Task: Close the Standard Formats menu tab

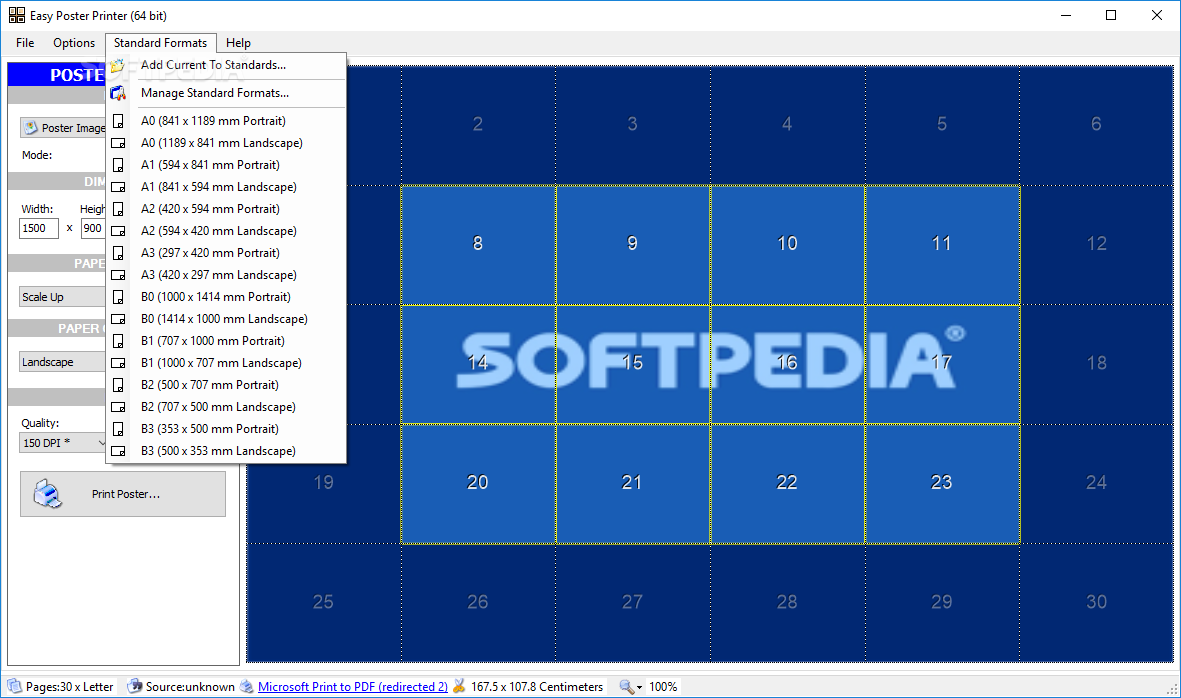Action: coord(160,43)
